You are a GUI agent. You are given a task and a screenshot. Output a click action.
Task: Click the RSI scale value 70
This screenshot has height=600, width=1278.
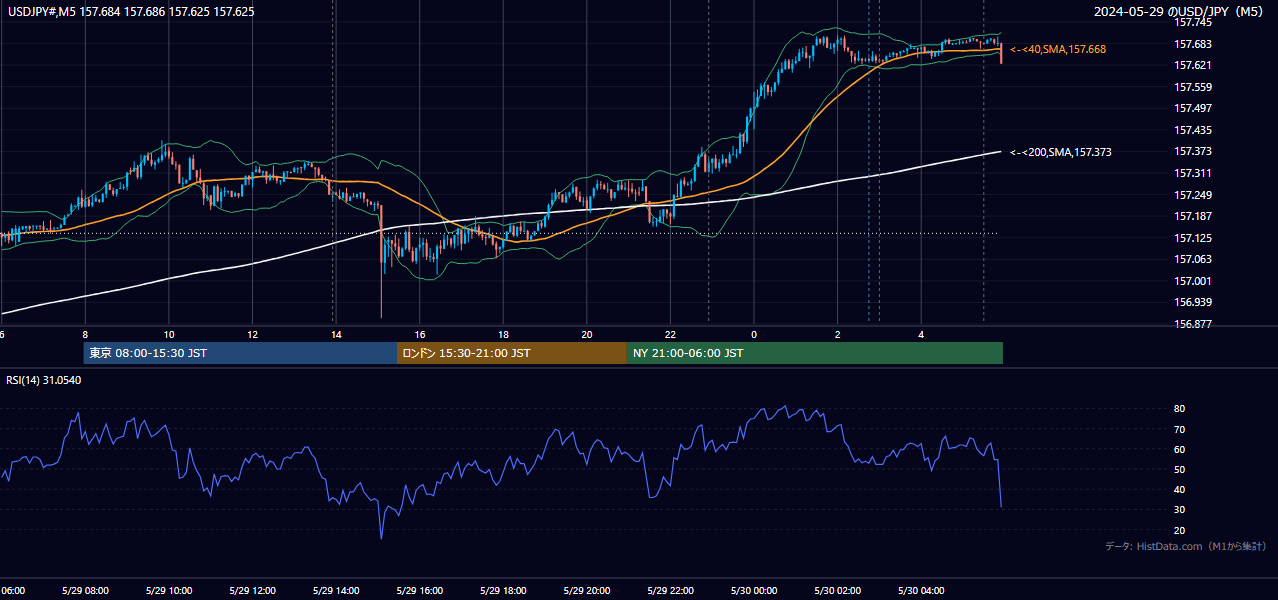1179,430
